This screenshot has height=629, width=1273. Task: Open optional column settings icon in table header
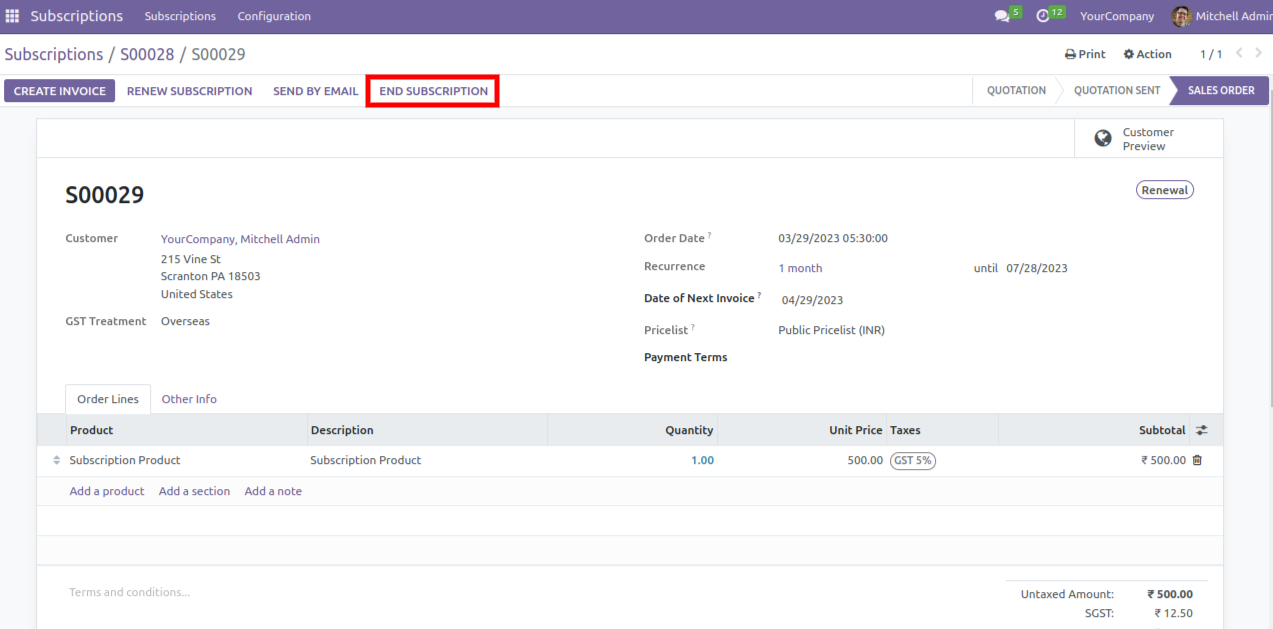pos(1202,430)
